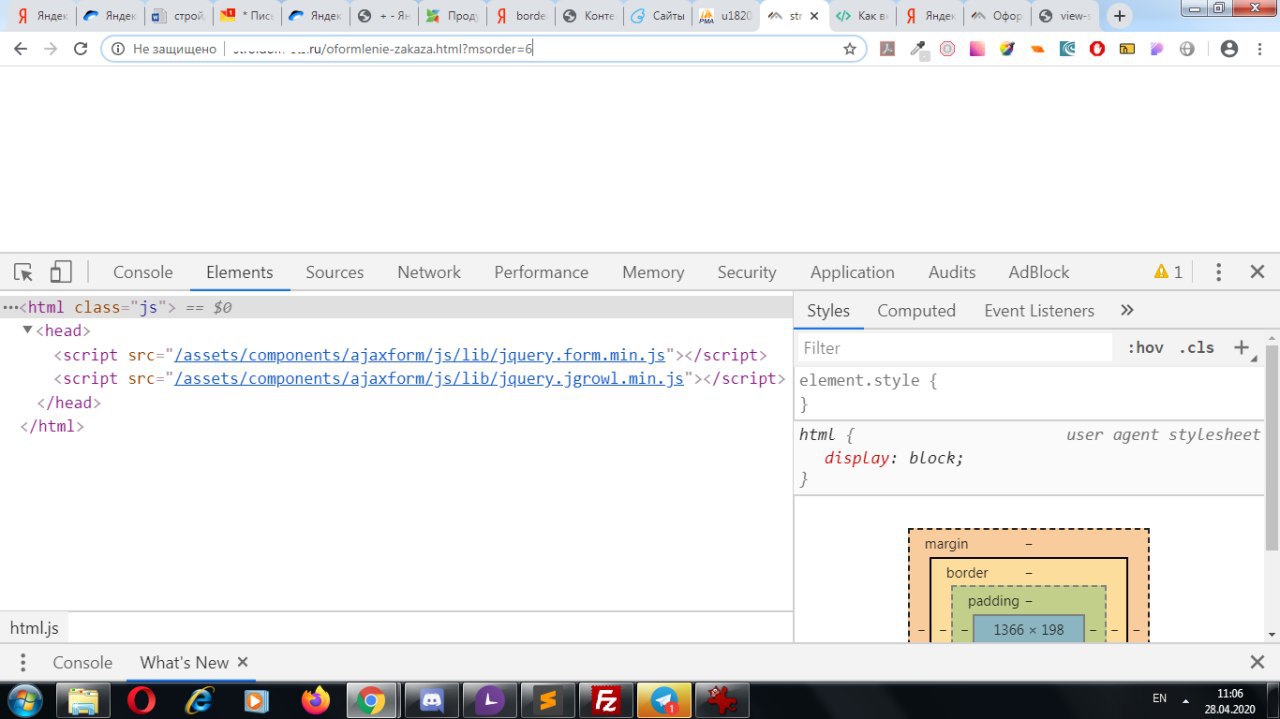The height and width of the screenshot is (719, 1280).
Task: Select the closing </head> tag line
Action: point(69,403)
